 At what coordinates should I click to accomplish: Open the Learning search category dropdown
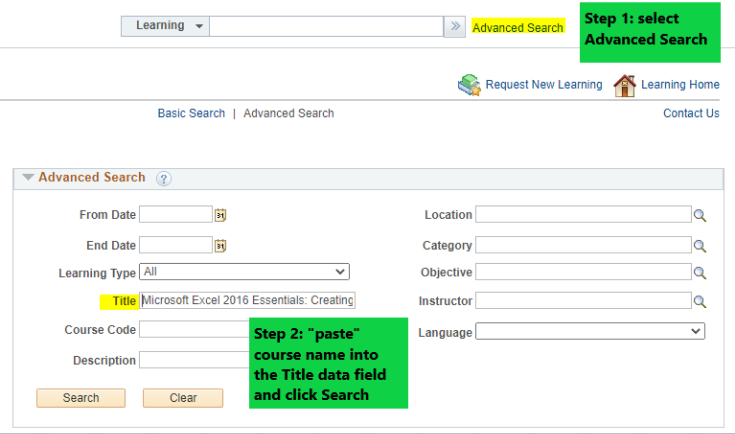tap(165, 26)
